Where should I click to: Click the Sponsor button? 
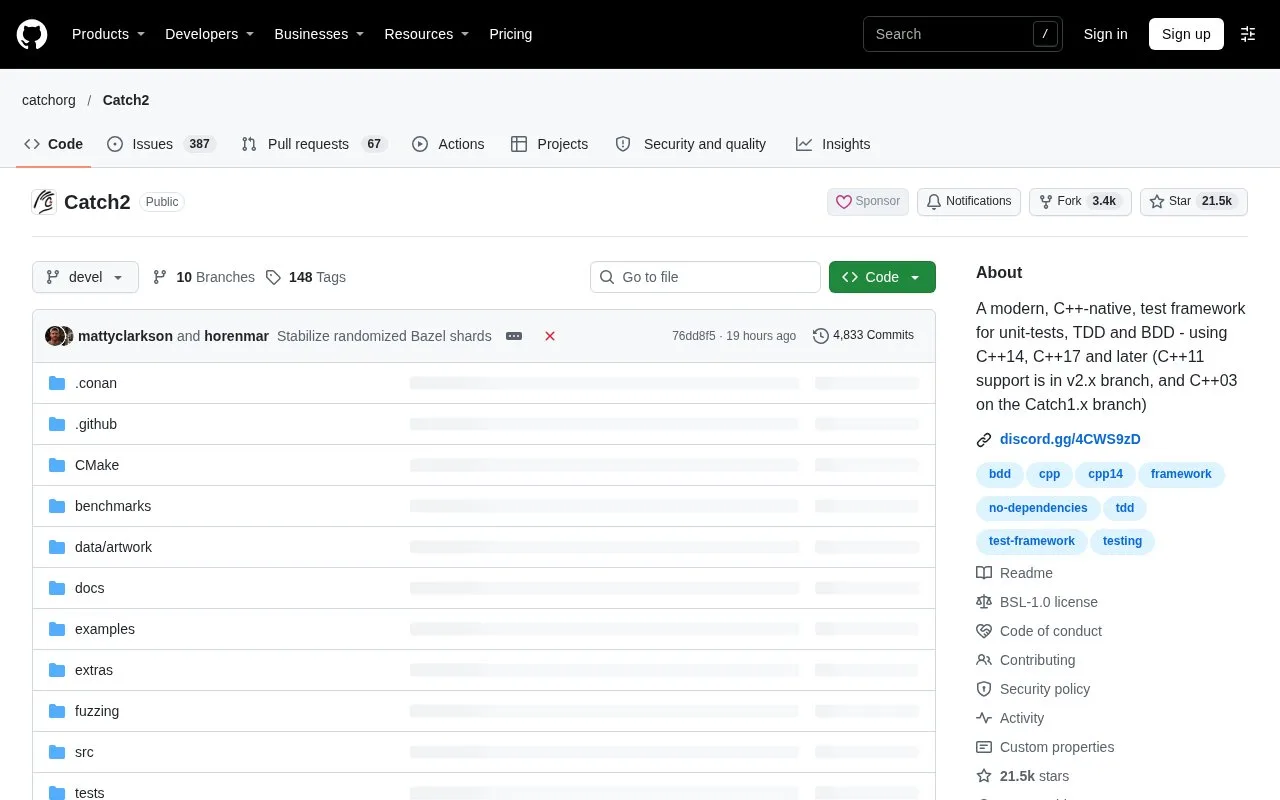coord(868,201)
